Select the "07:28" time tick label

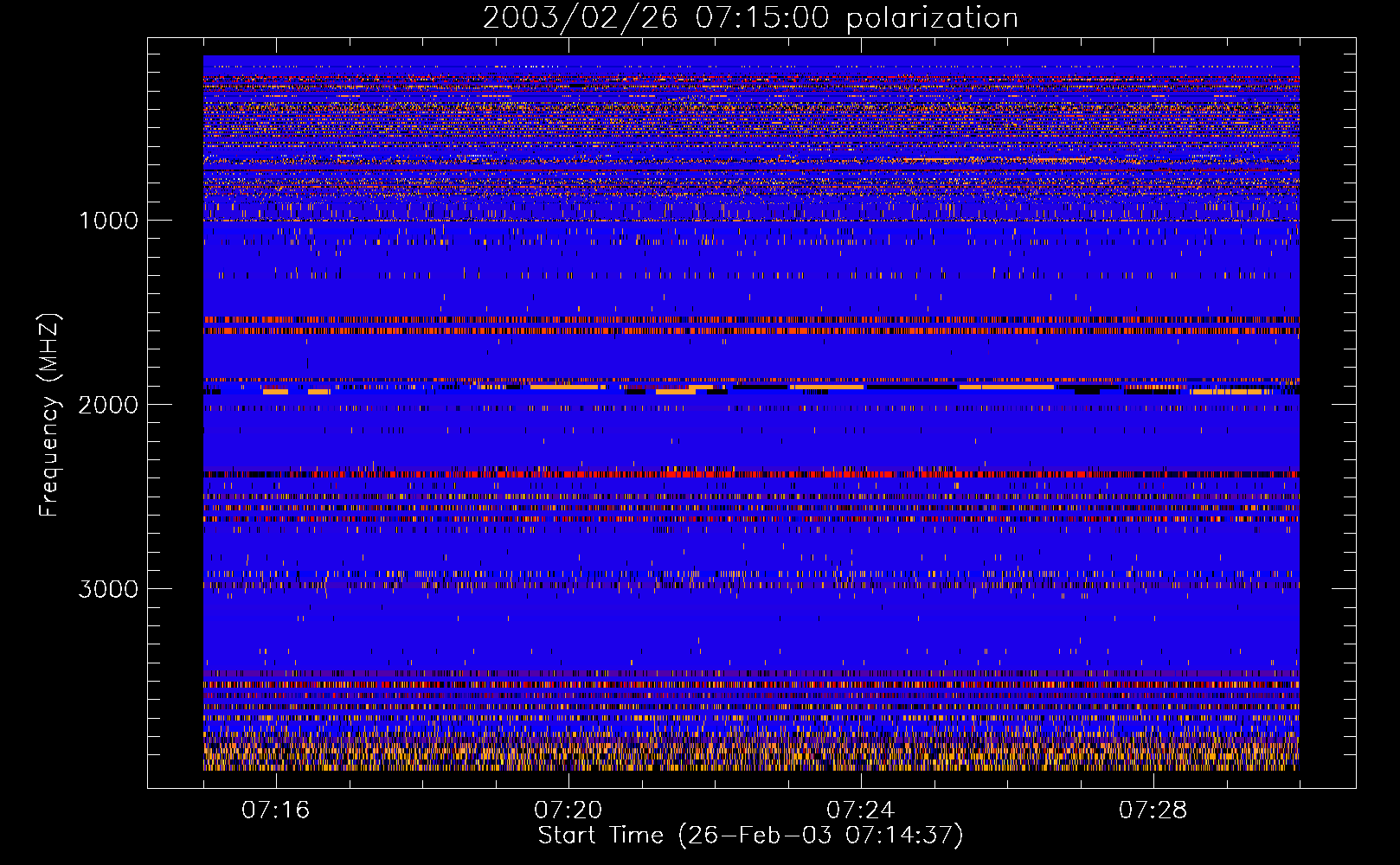[1153, 811]
